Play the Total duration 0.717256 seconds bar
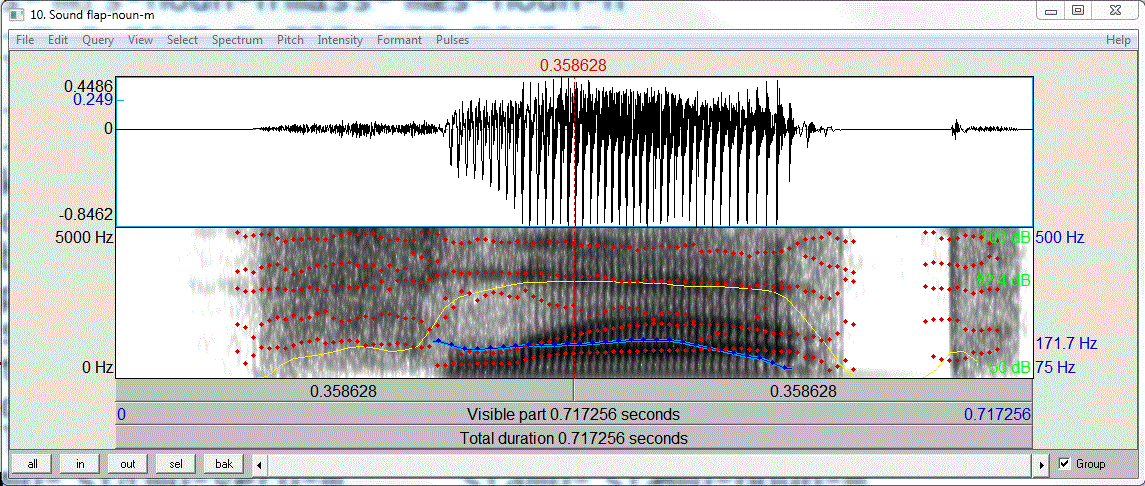The image size is (1145, 486). coord(574,439)
